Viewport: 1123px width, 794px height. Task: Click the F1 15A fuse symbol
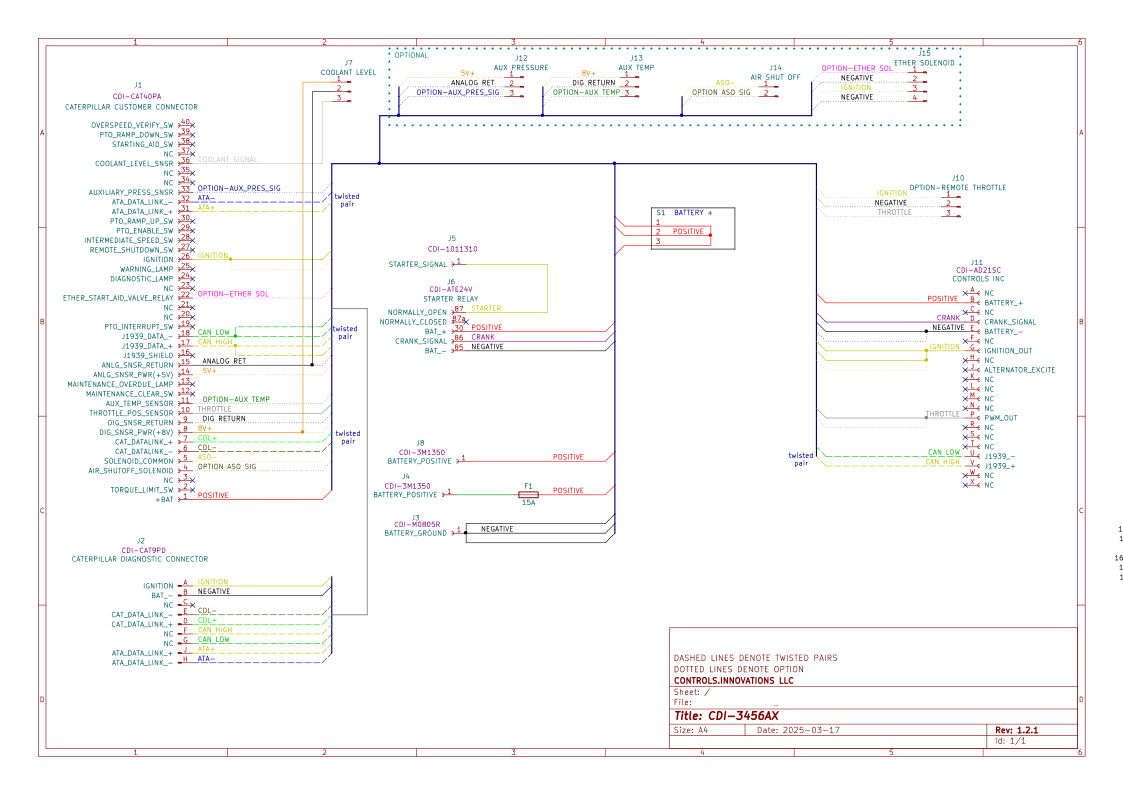click(x=528, y=495)
